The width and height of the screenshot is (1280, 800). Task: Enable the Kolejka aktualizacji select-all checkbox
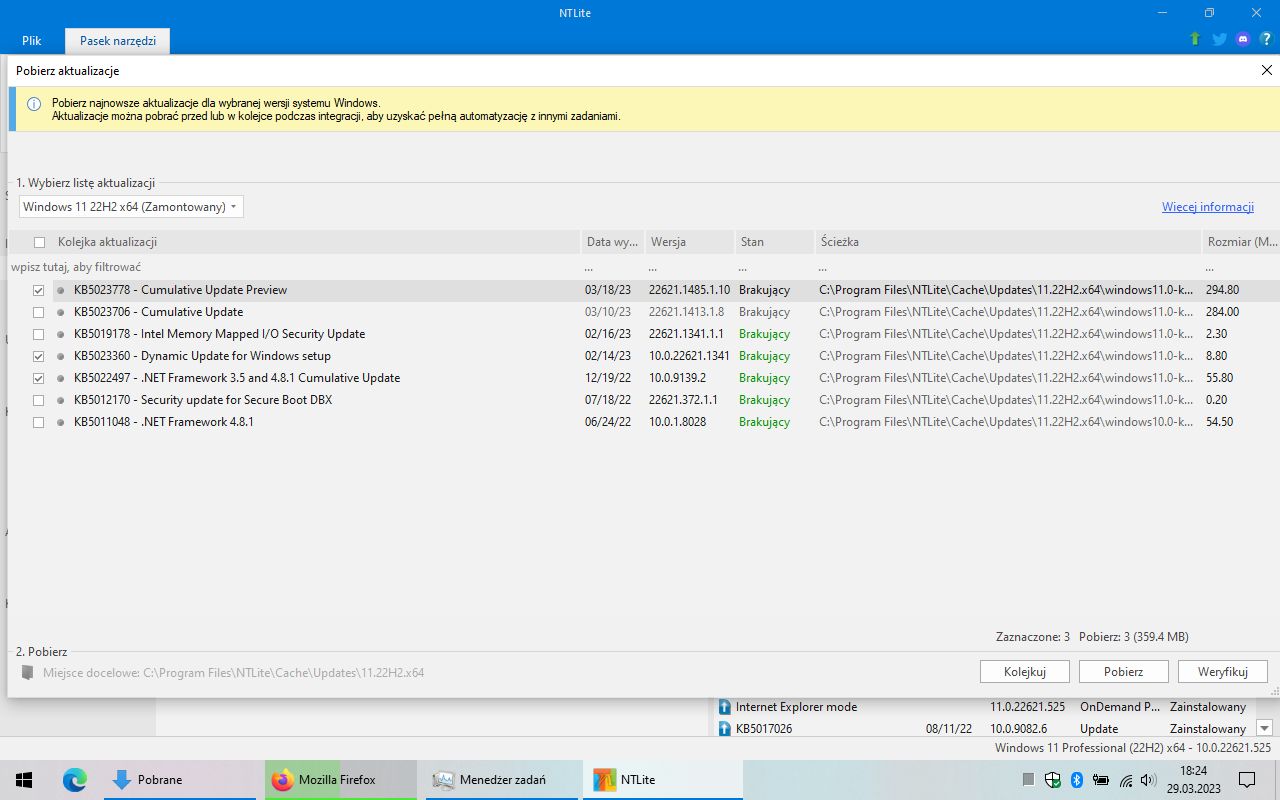pos(38,241)
